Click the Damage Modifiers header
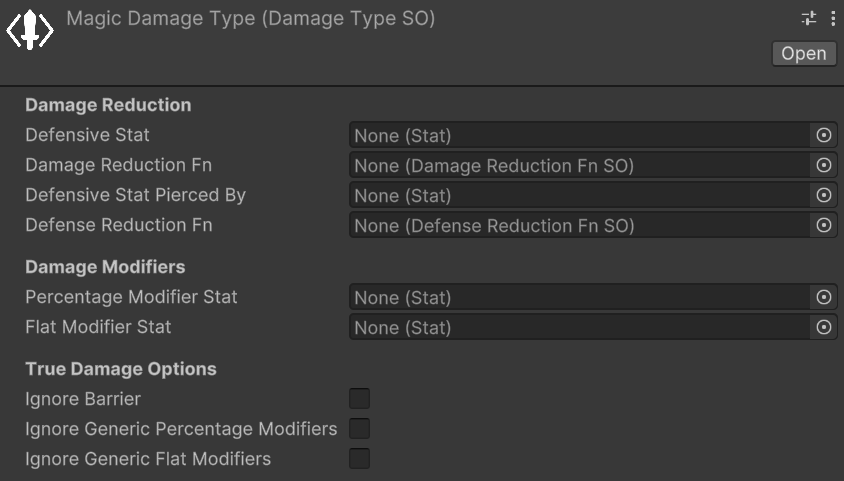Image resolution: width=844 pixels, height=481 pixels. (x=105, y=267)
